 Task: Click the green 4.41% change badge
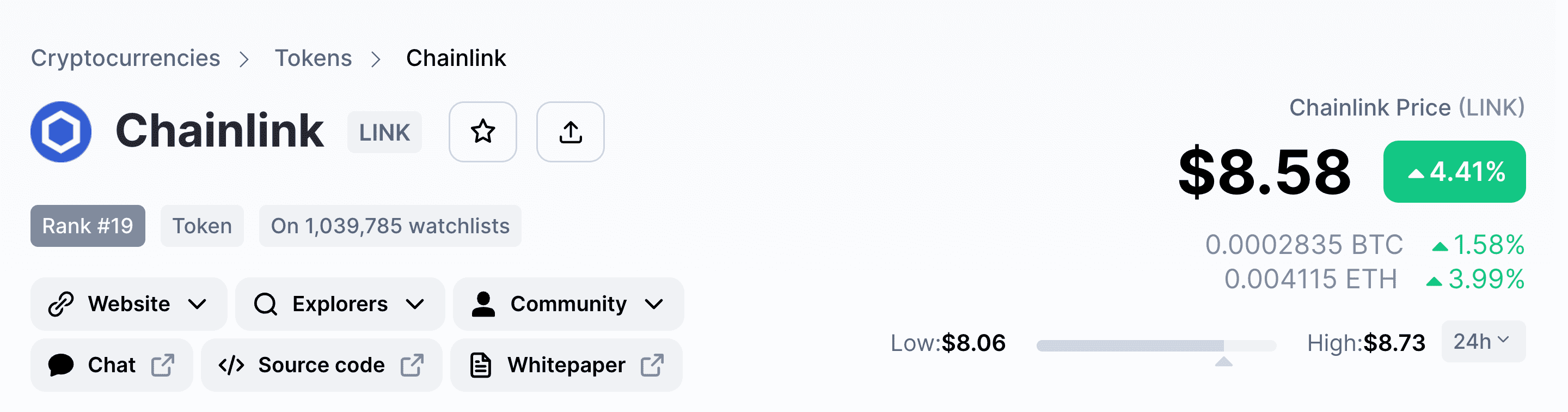tap(1455, 171)
